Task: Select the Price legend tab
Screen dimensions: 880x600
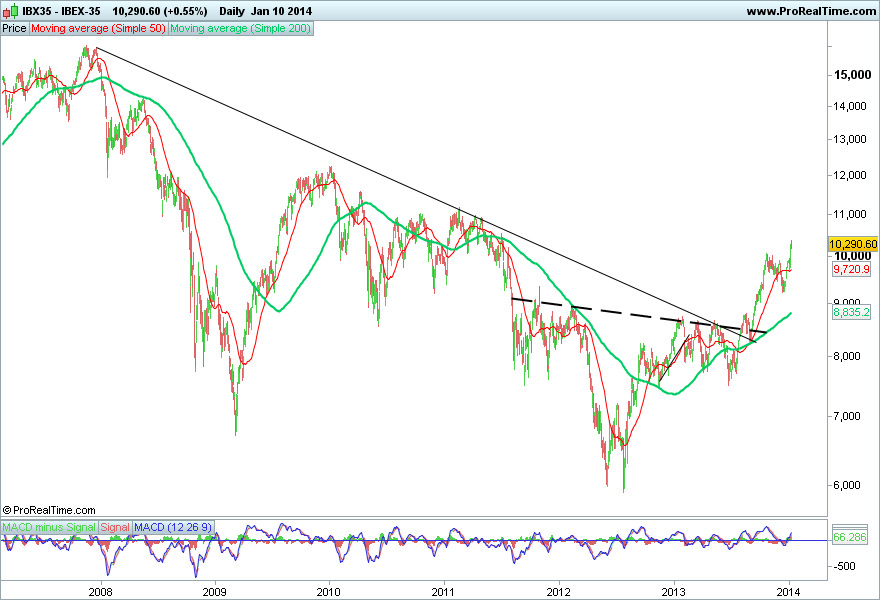Action: [x=15, y=28]
